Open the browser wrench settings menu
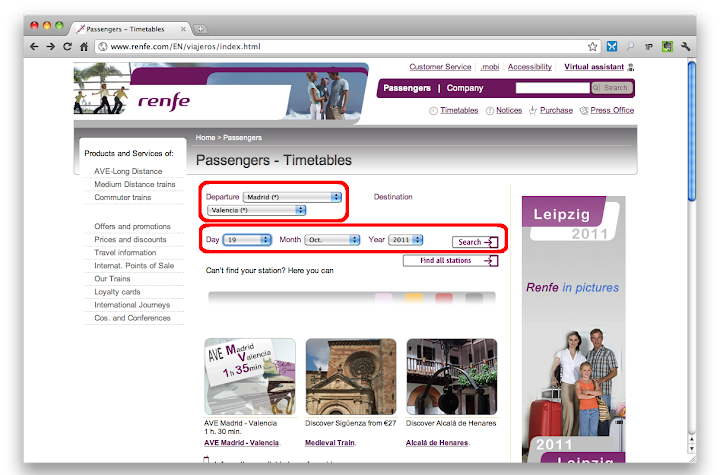This screenshot has width=720, height=475. [x=686, y=46]
